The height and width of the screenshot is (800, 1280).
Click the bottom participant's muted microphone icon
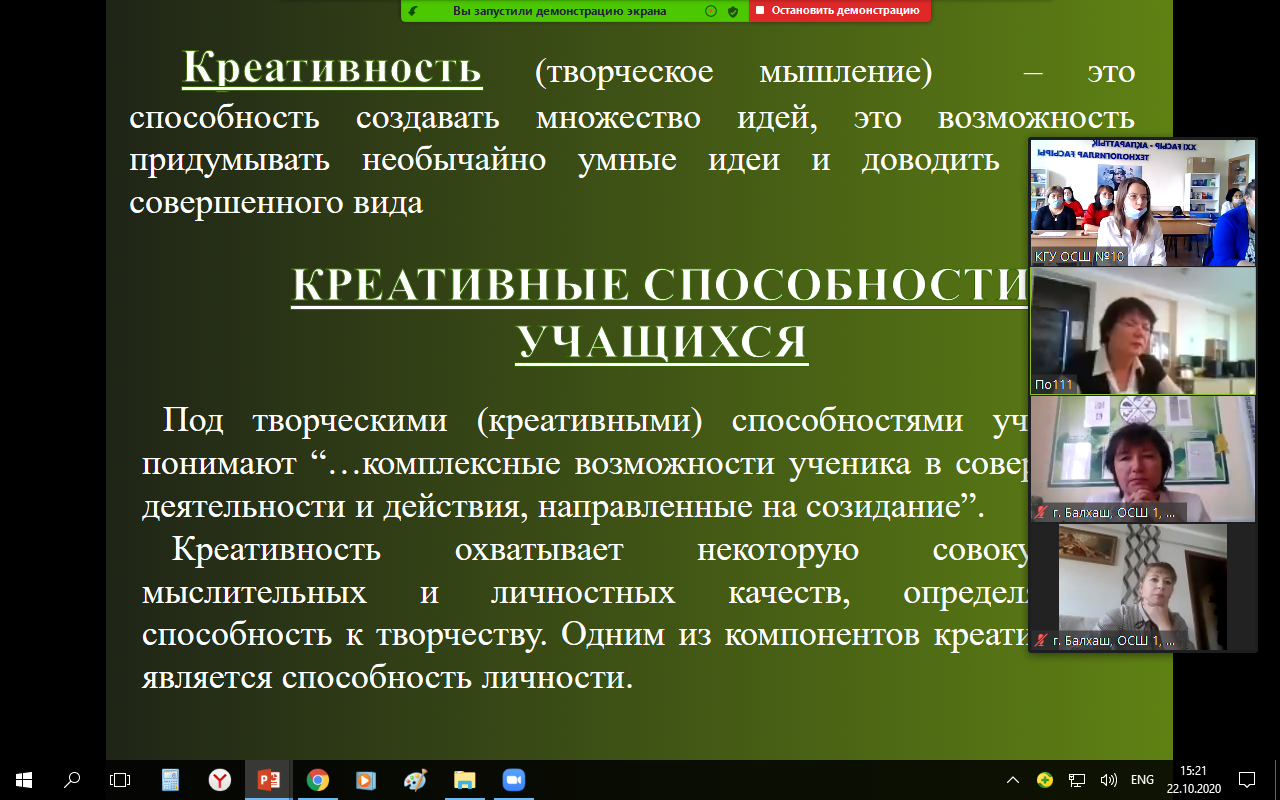(1041, 641)
